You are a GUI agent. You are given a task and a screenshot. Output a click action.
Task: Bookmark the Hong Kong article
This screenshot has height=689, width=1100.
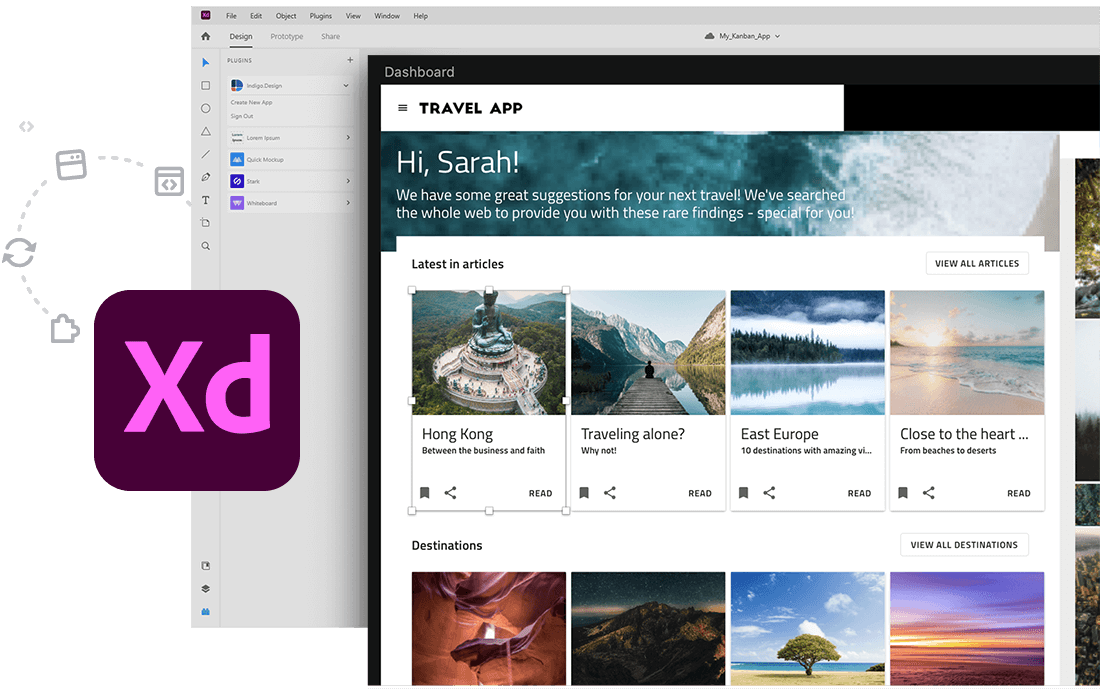click(424, 493)
